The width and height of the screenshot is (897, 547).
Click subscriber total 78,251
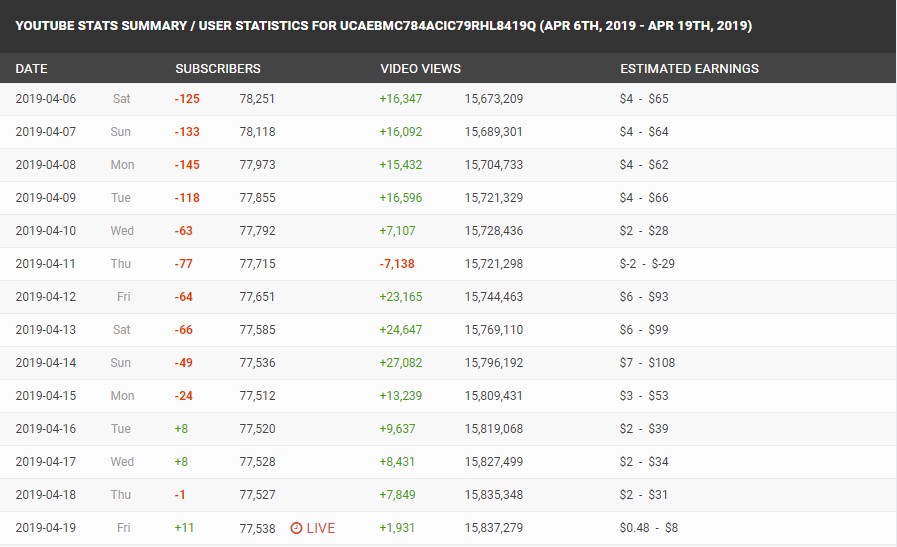[257, 99]
